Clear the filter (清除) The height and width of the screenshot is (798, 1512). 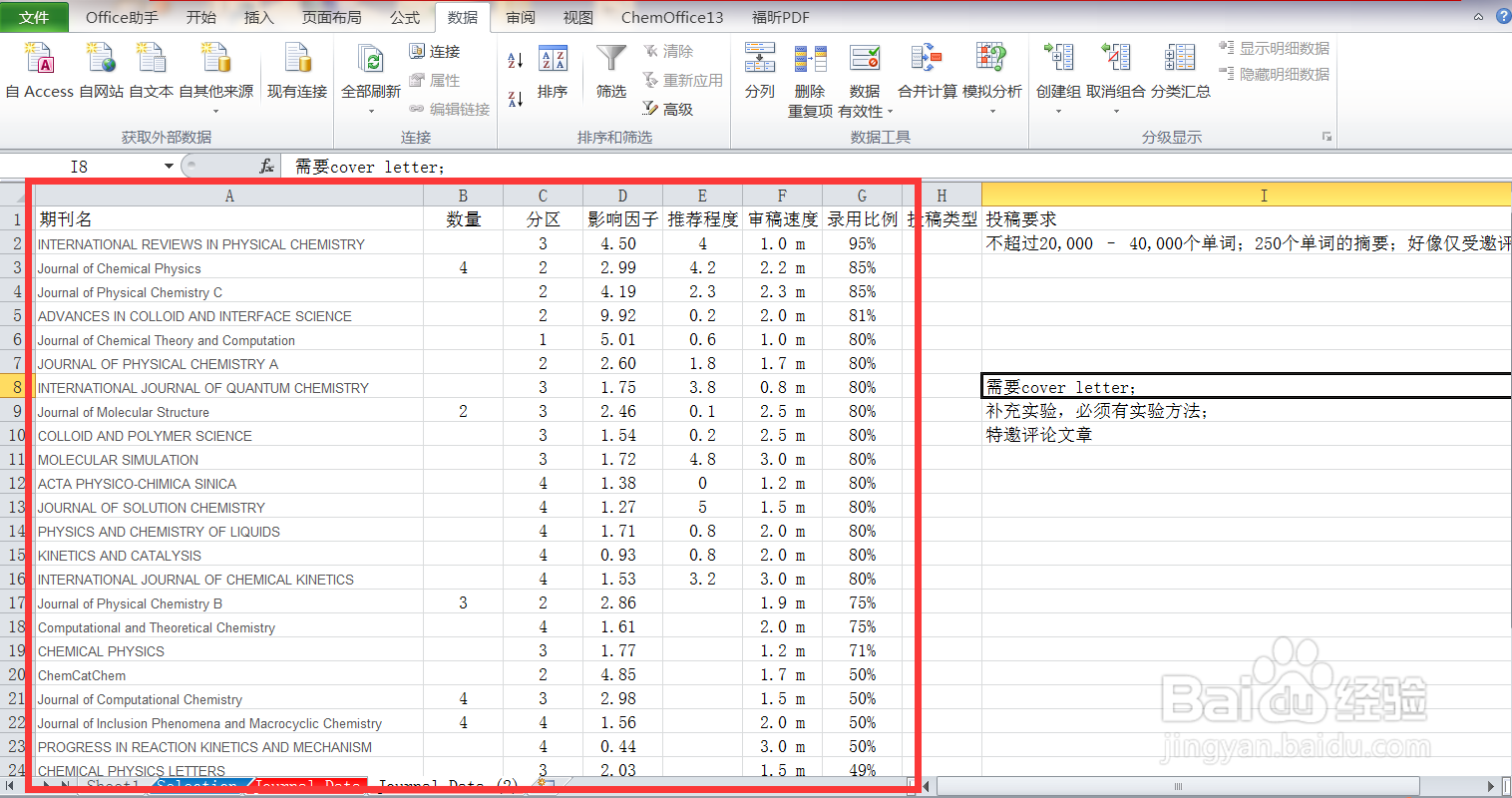(x=668, y=51)
